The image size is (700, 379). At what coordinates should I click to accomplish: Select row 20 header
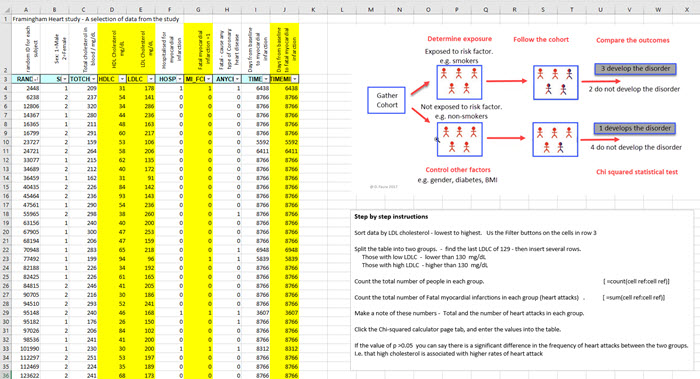[6, 232]
